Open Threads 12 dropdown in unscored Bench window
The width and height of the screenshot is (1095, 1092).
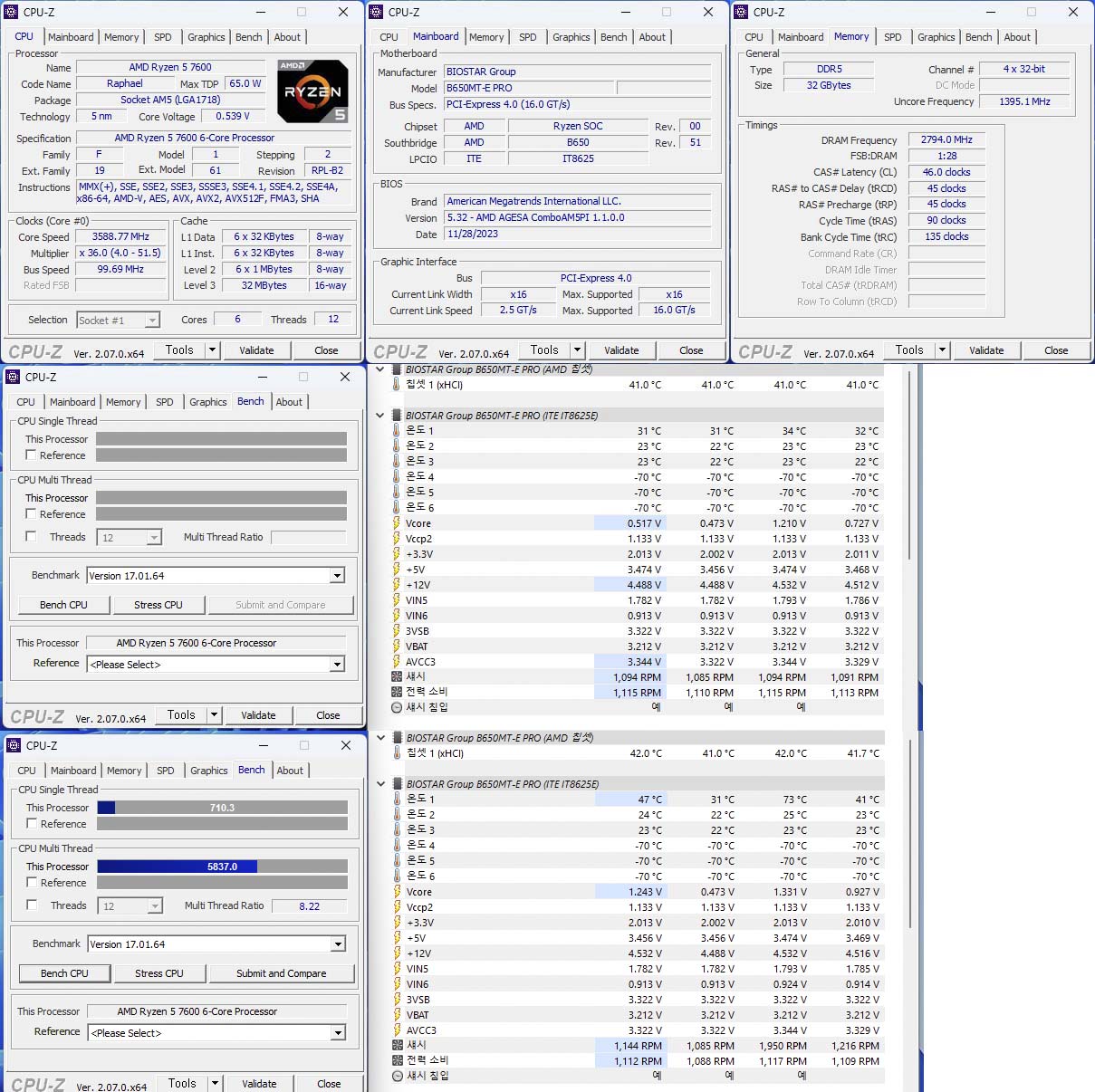pyautogui.click(x=154, y=538)
